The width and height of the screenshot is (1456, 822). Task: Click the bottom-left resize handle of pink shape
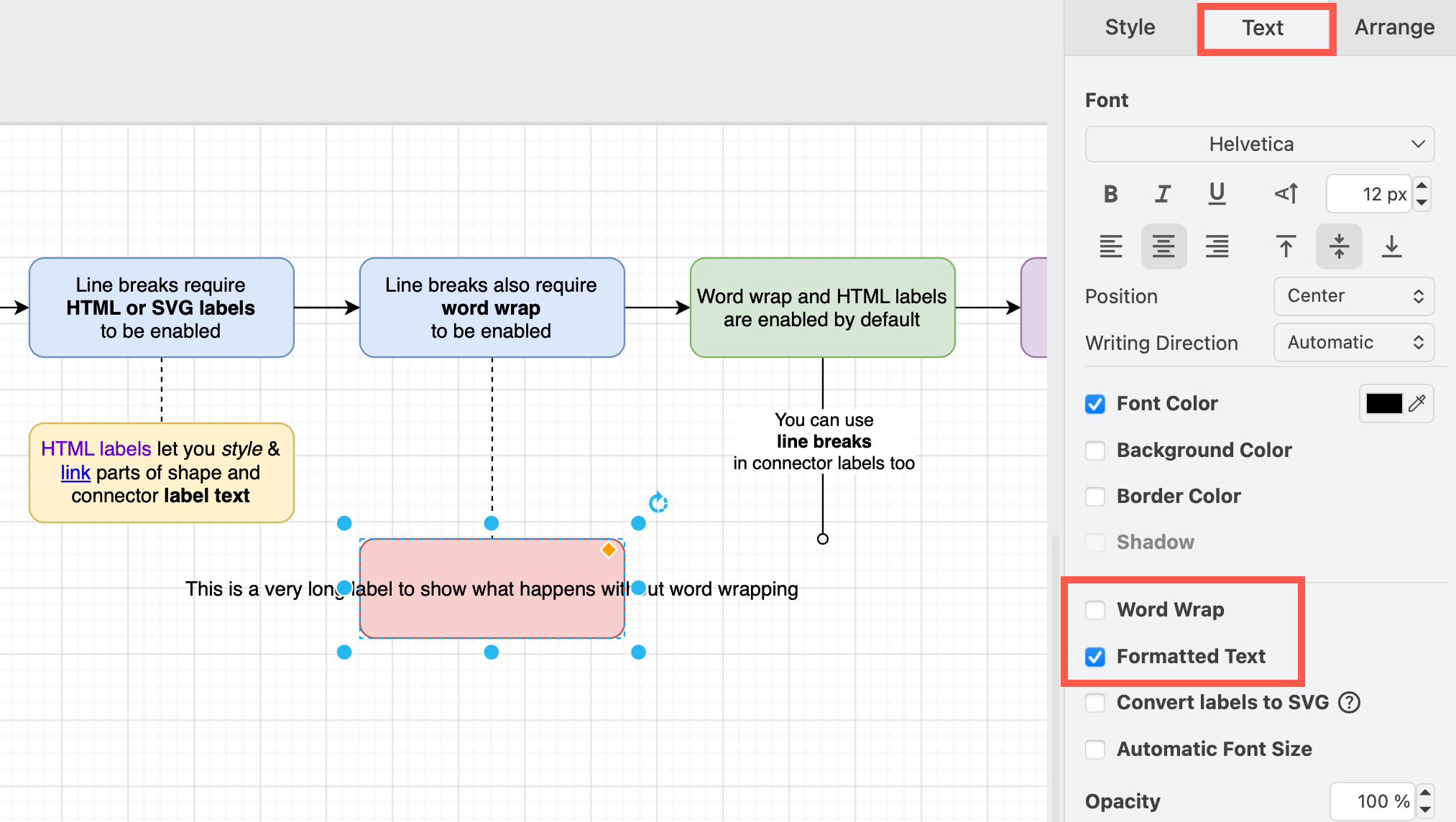click(x=344, y=652)
